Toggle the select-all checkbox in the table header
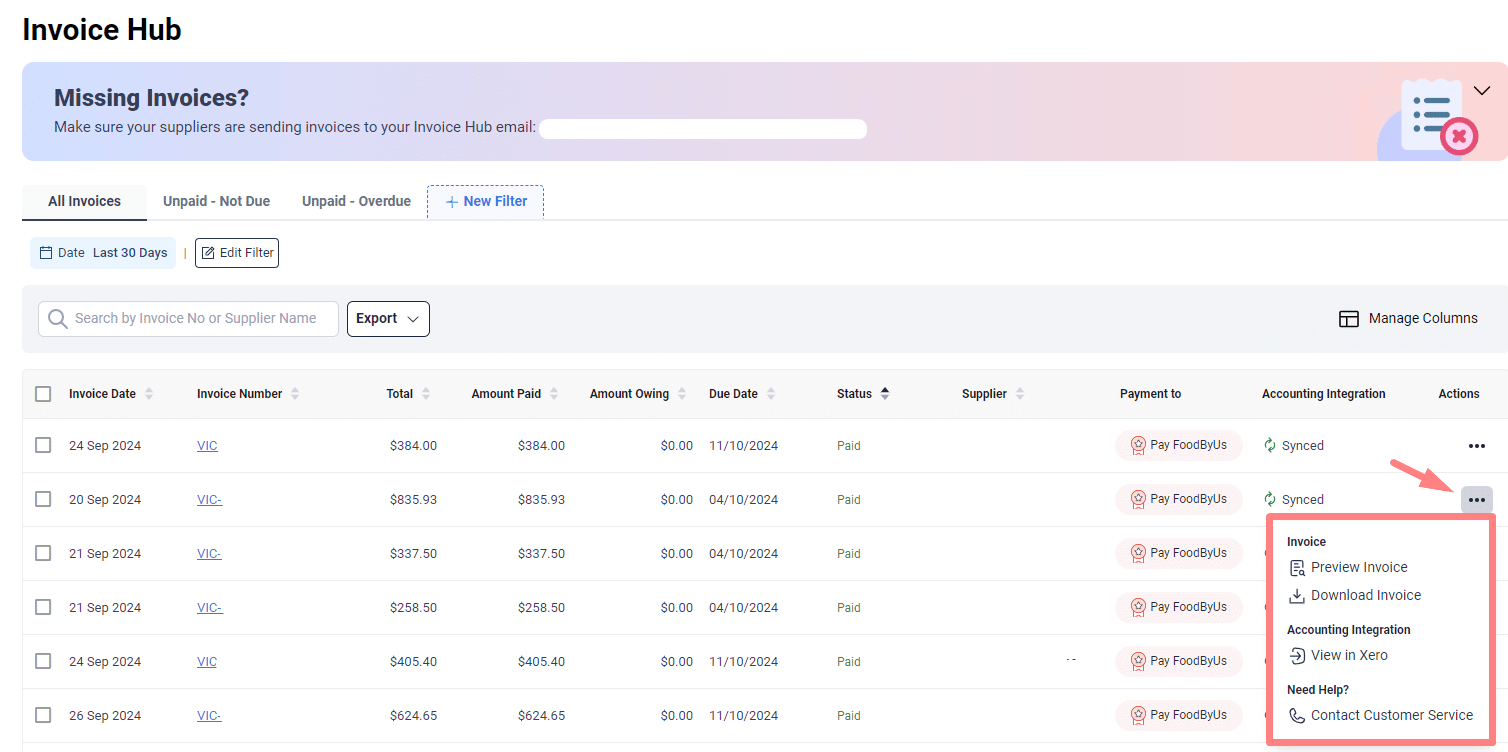The height and width of the screenshot is (752, 1508). click(43, 393)
